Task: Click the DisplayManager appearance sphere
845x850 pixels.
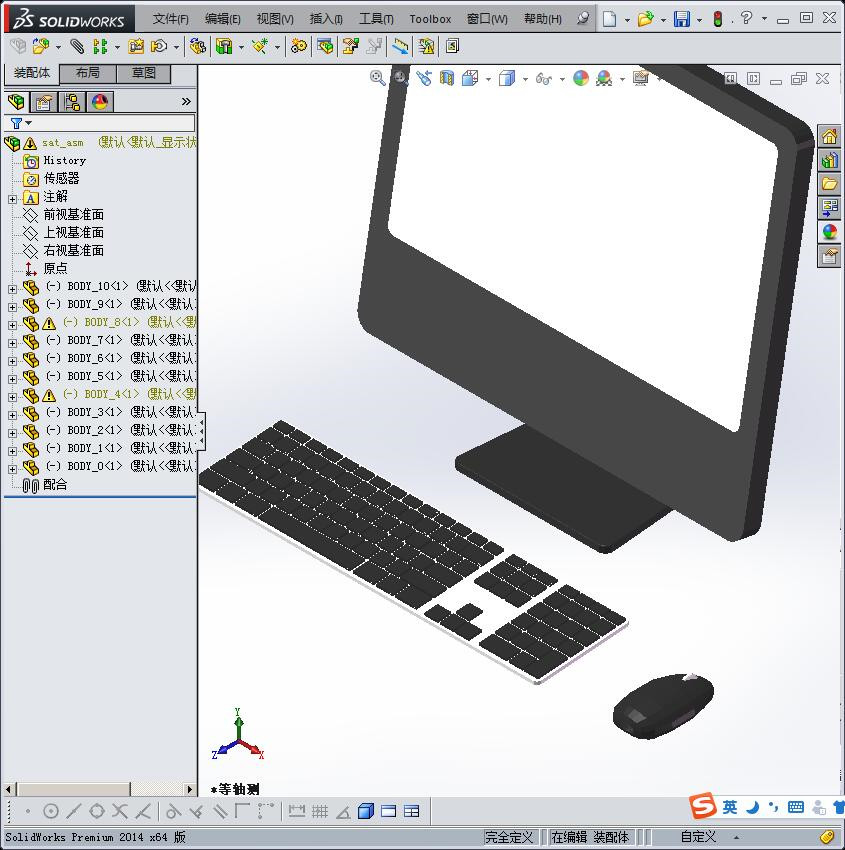Action: point(99,101)
